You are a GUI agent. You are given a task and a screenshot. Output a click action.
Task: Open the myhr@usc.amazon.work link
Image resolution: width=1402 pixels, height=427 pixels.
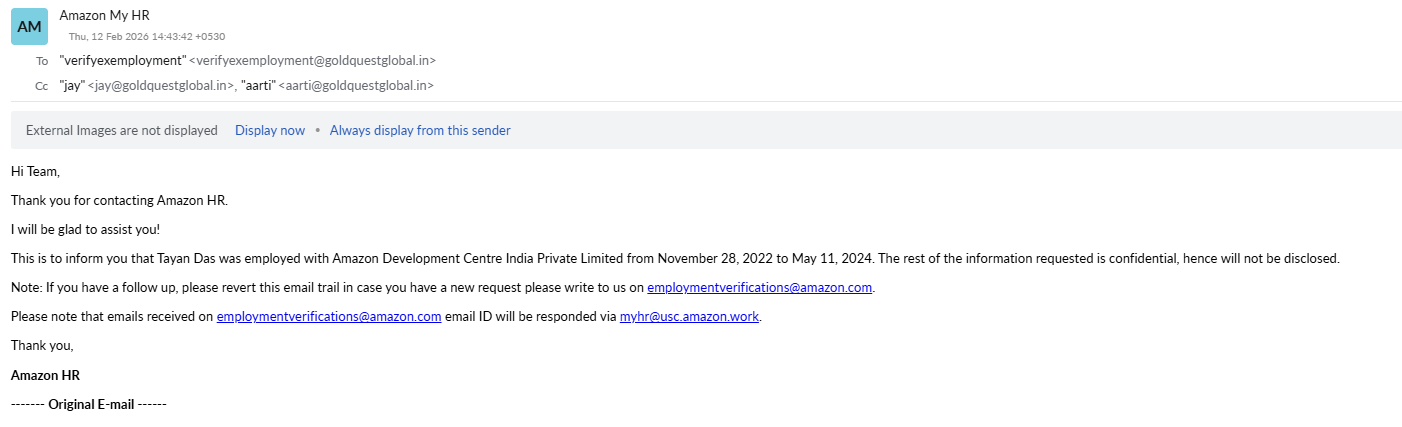[x=690, y=317]
